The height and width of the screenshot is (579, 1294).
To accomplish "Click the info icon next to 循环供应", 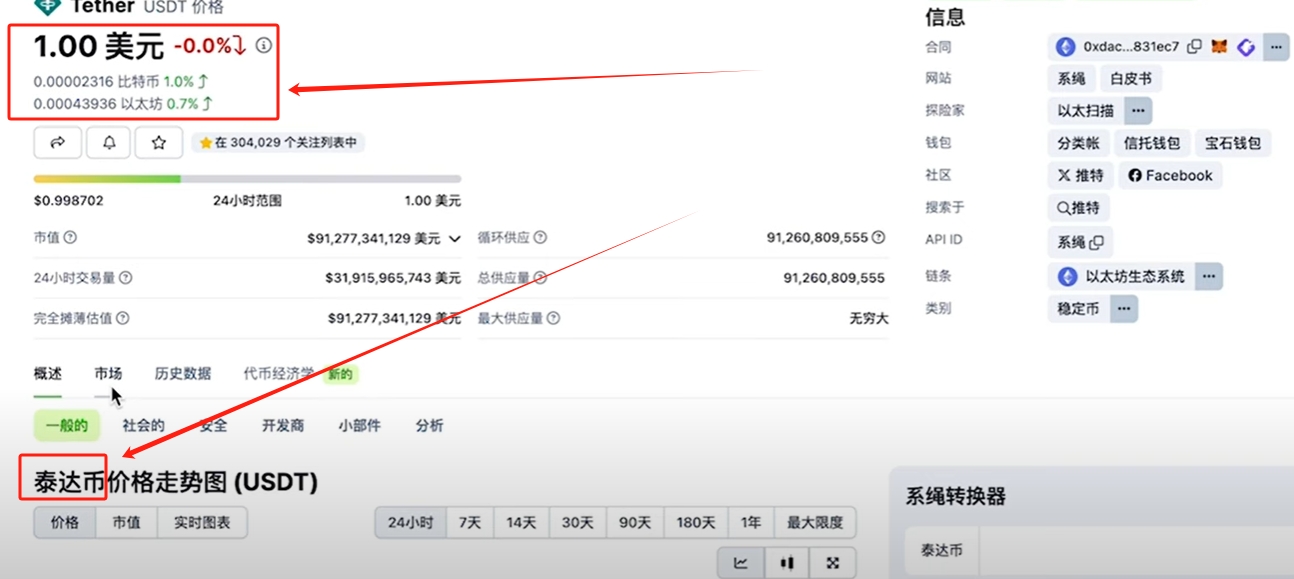I will point(540,238).
